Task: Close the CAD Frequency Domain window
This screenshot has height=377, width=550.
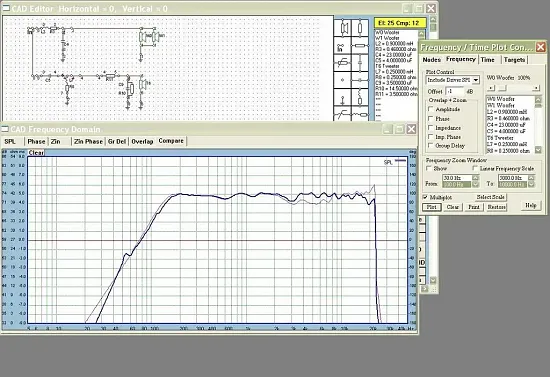Action: (x=411, y=129)
